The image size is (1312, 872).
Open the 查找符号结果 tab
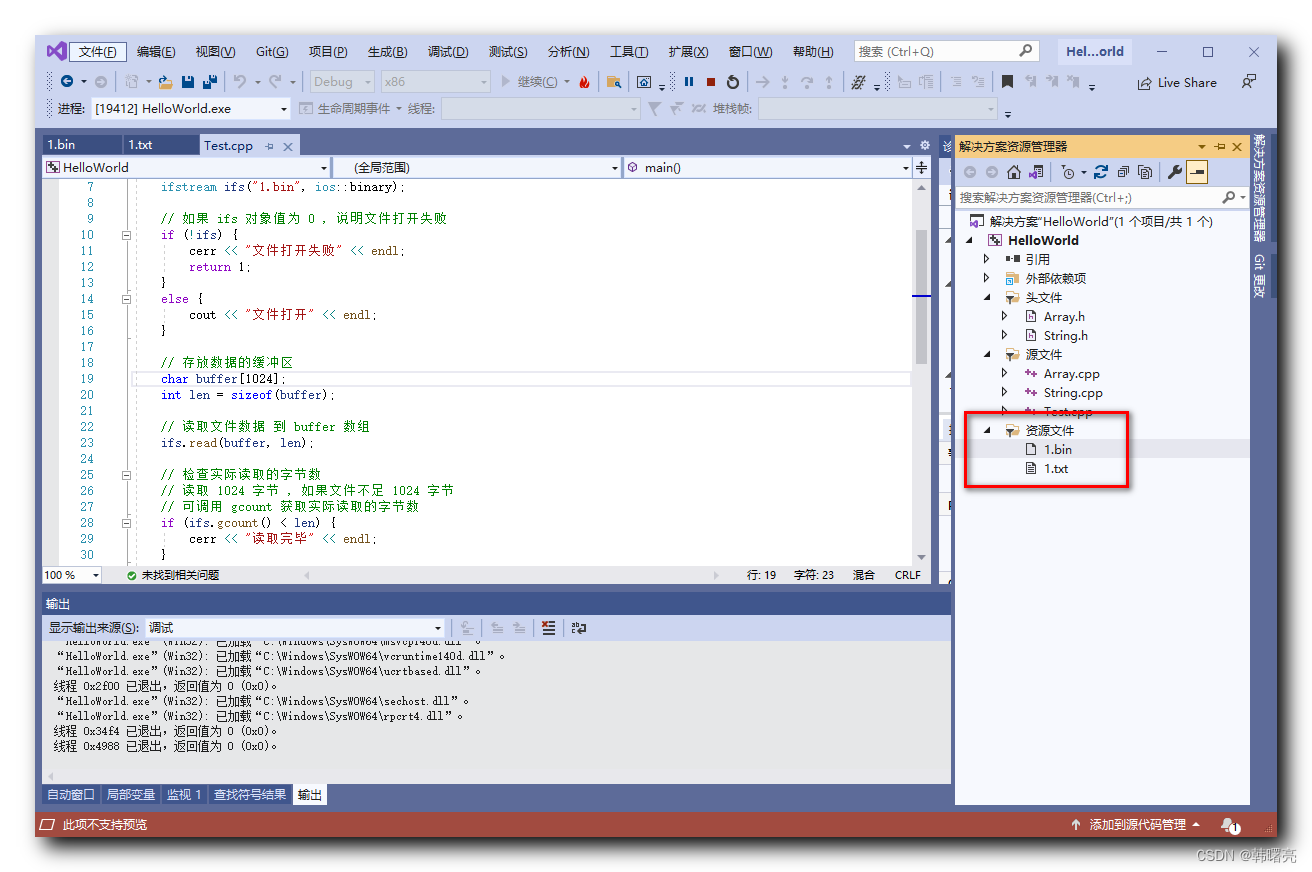[x=250, y=795]
